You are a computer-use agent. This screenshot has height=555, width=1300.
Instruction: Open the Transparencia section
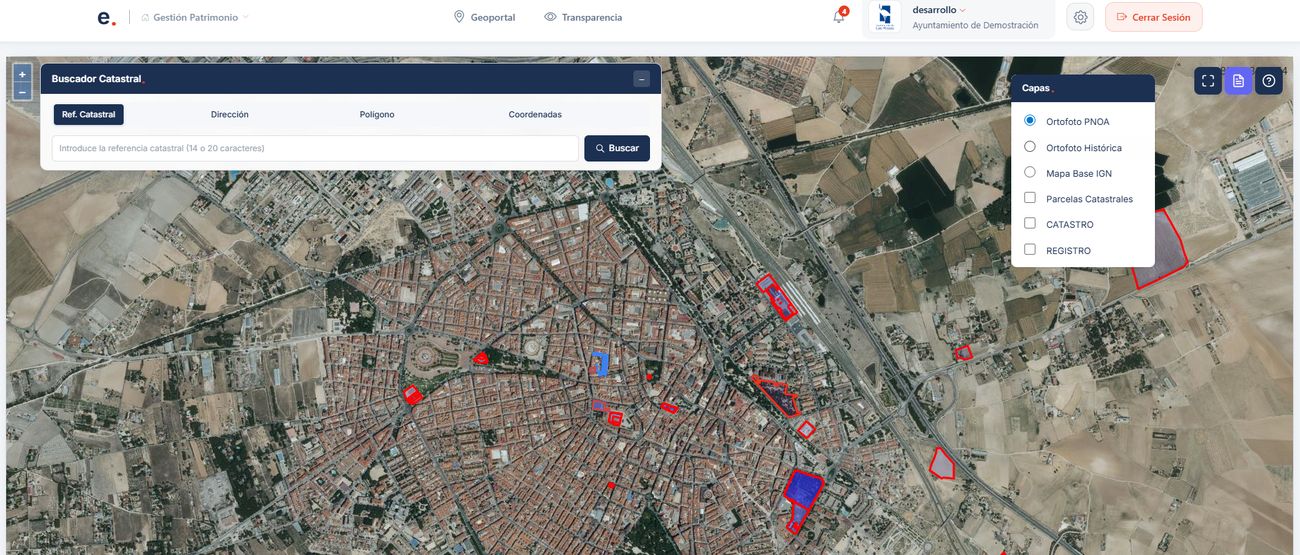pos(583,17)
